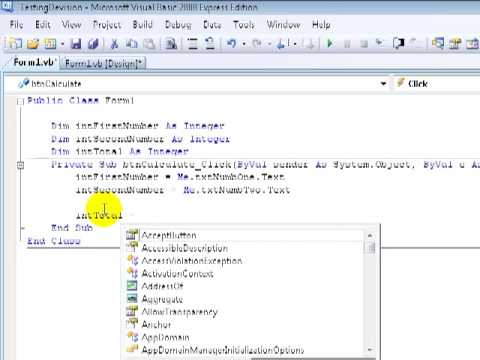Open Find using the binoculars icon

(x=171, y=44)
